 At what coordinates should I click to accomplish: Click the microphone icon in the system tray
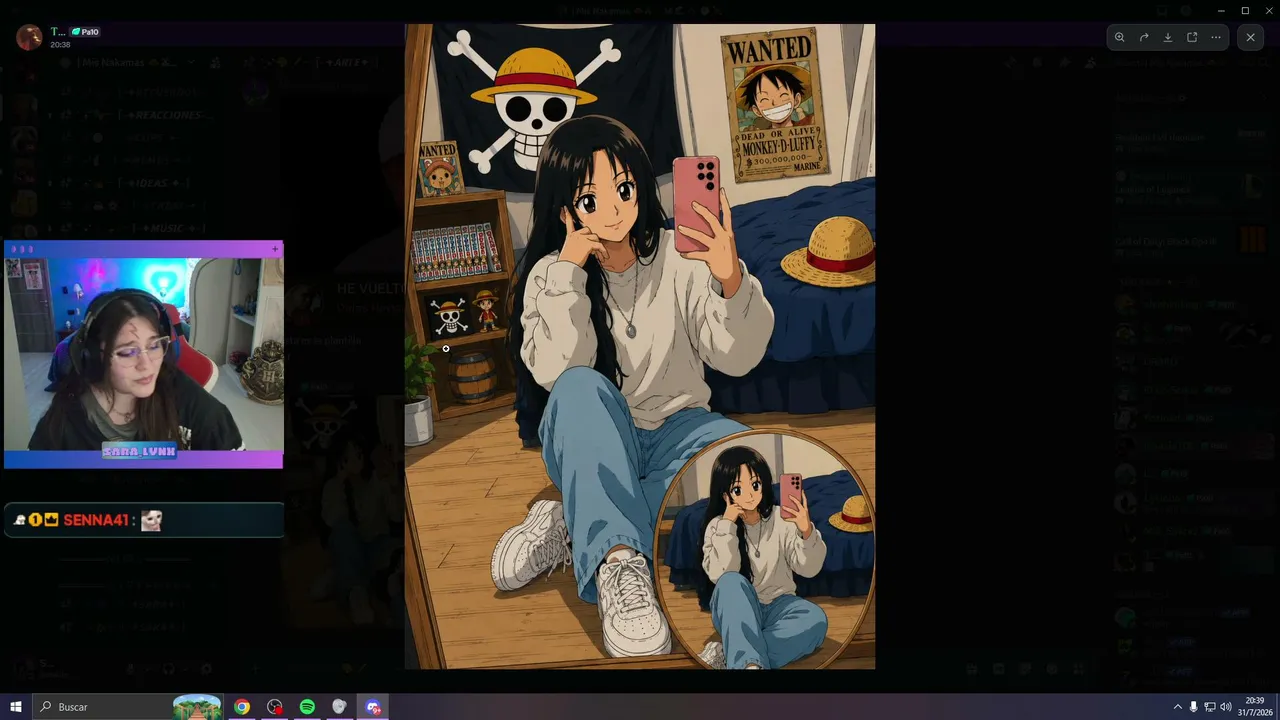coord(1193,707)
